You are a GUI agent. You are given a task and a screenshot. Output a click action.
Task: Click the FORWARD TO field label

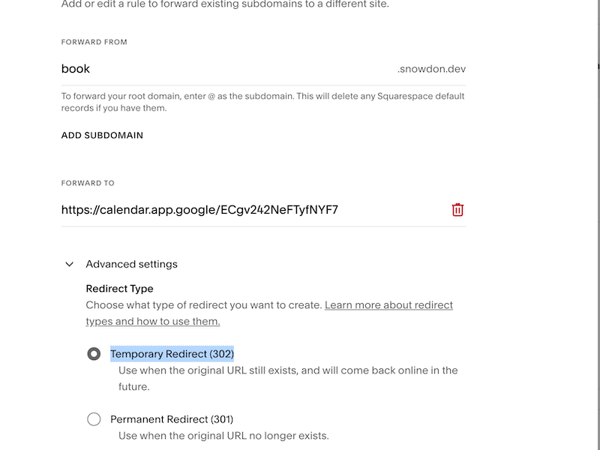88,184
